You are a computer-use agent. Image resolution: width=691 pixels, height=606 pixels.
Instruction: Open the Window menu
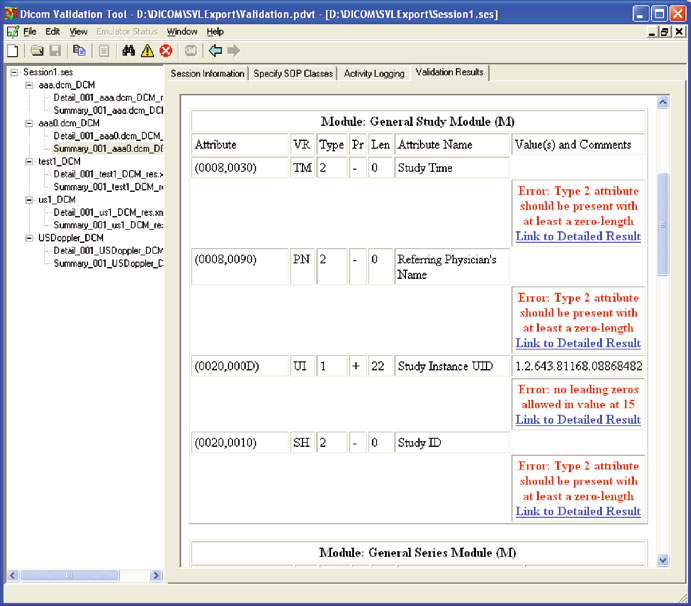pos(182,32)
